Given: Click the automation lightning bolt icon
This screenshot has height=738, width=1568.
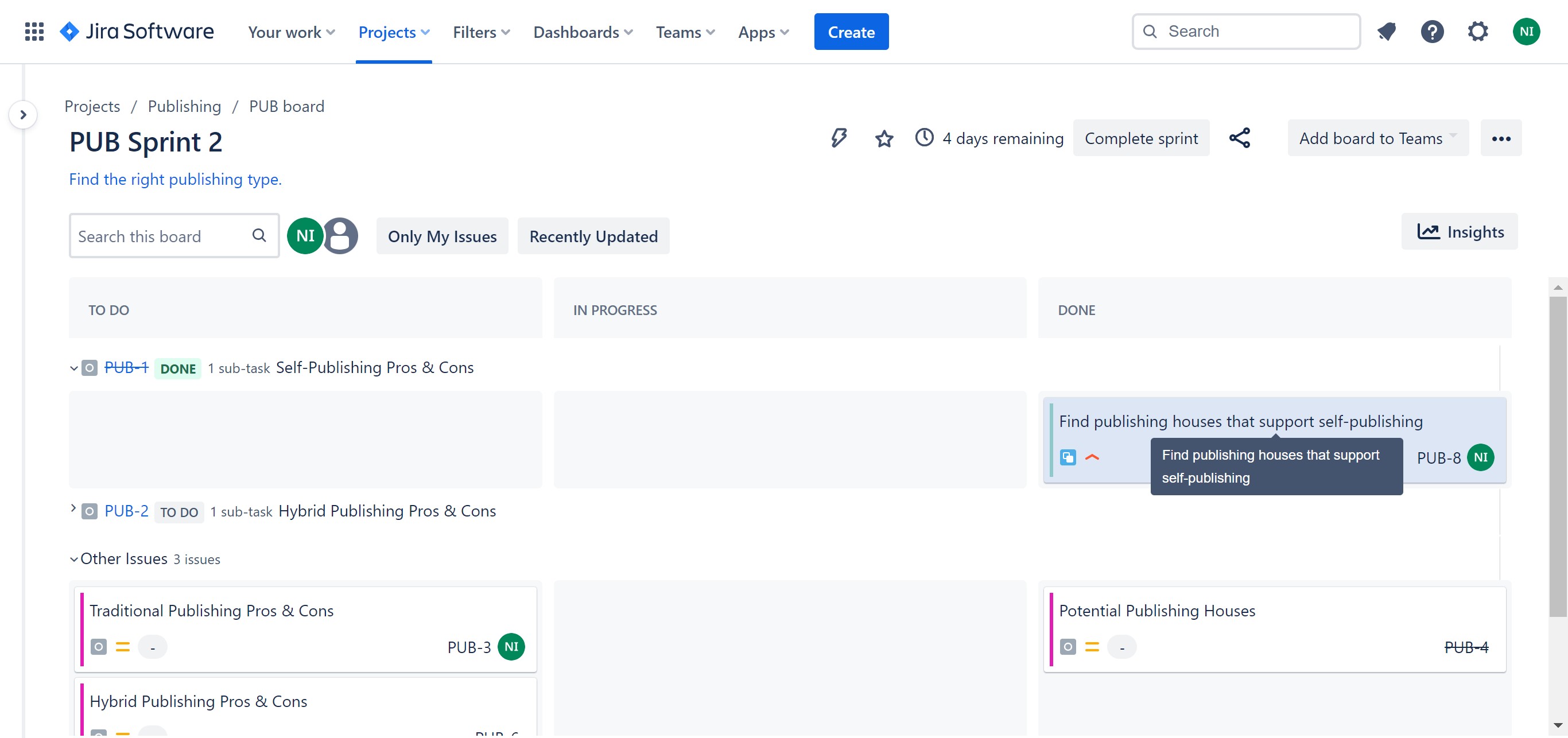Looking at the screenshot, I should coord(839,138).
